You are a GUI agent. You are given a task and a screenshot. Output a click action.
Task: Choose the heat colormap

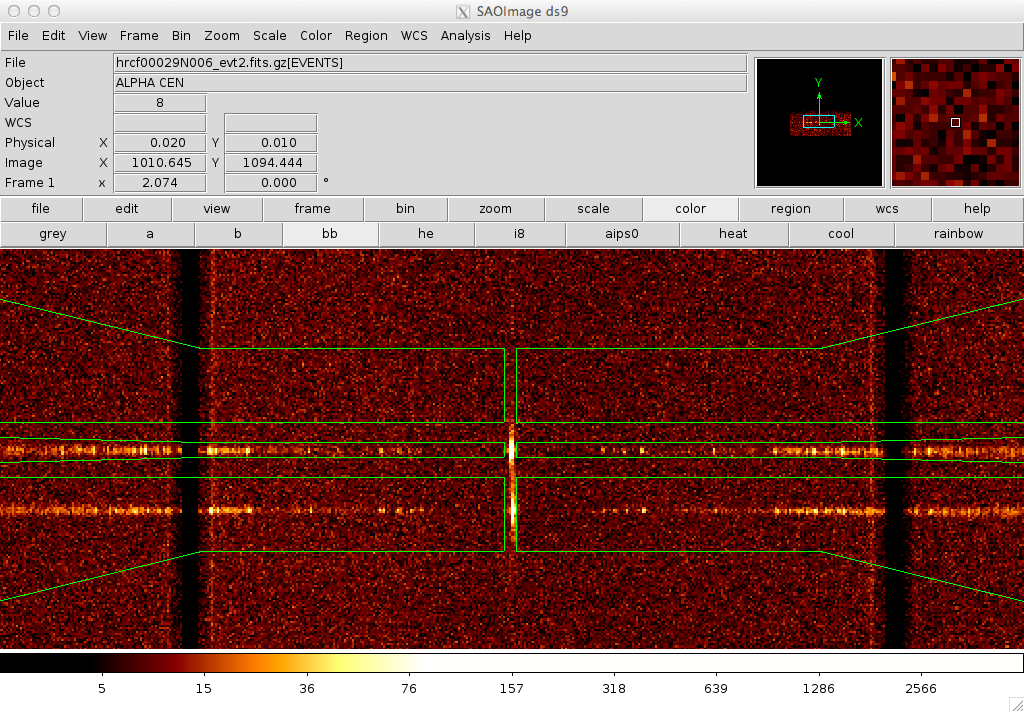pos(732,234)
